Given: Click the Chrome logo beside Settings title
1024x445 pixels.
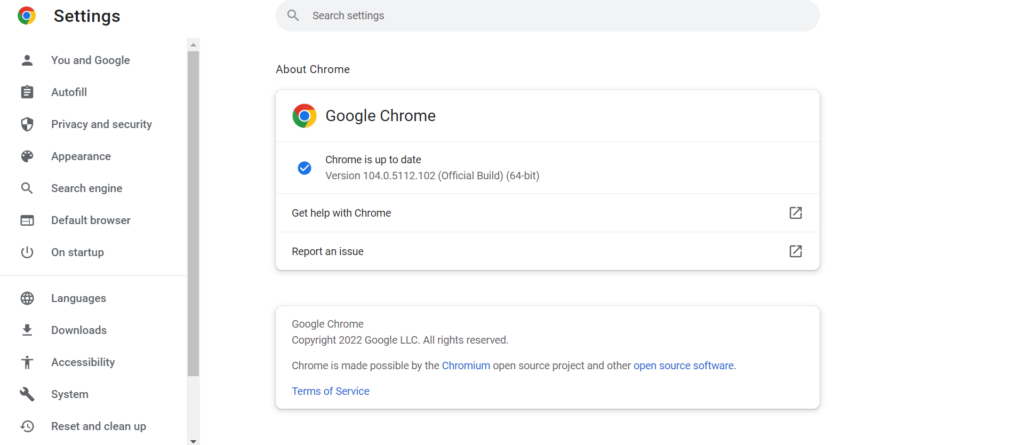Looking at the screenshot, I should pyautogui.click(x=27, y=16).
